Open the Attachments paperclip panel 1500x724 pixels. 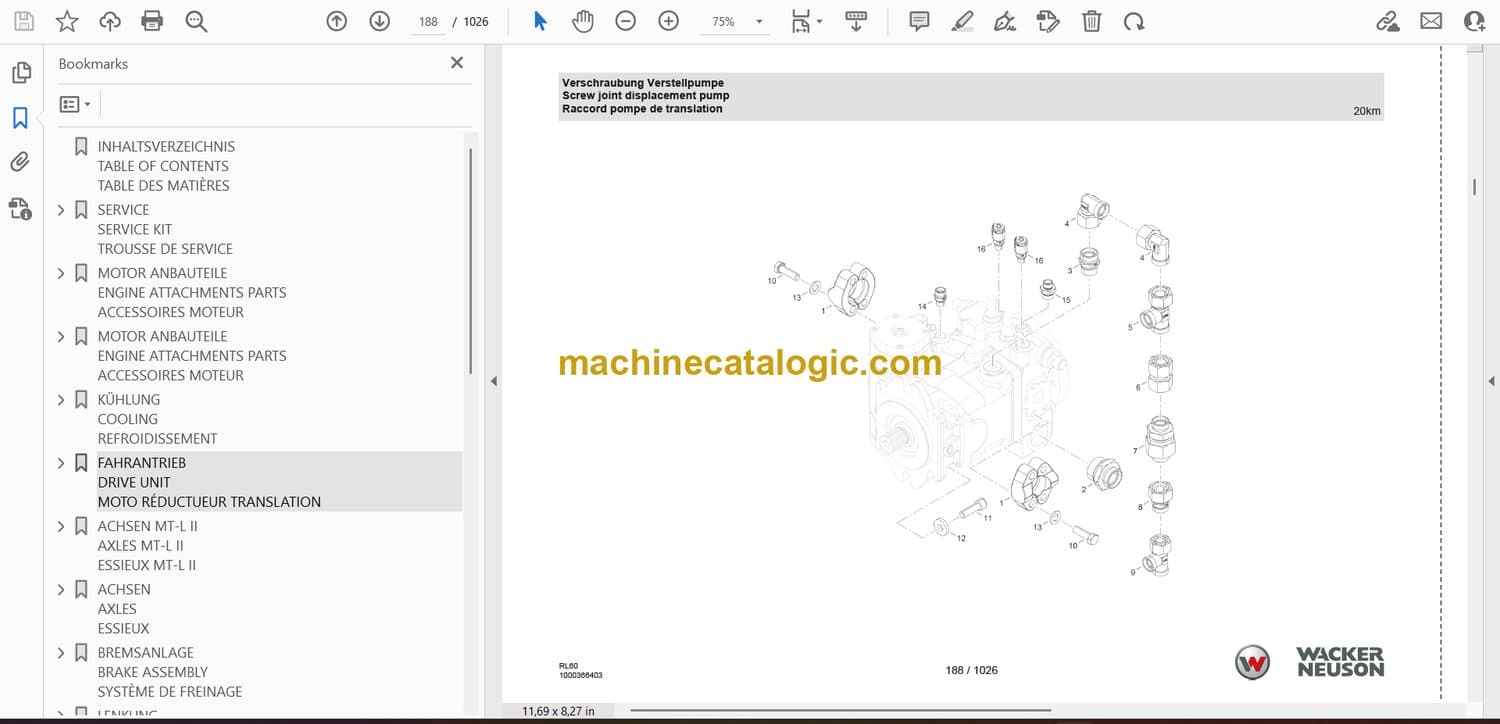coord(20,162)
